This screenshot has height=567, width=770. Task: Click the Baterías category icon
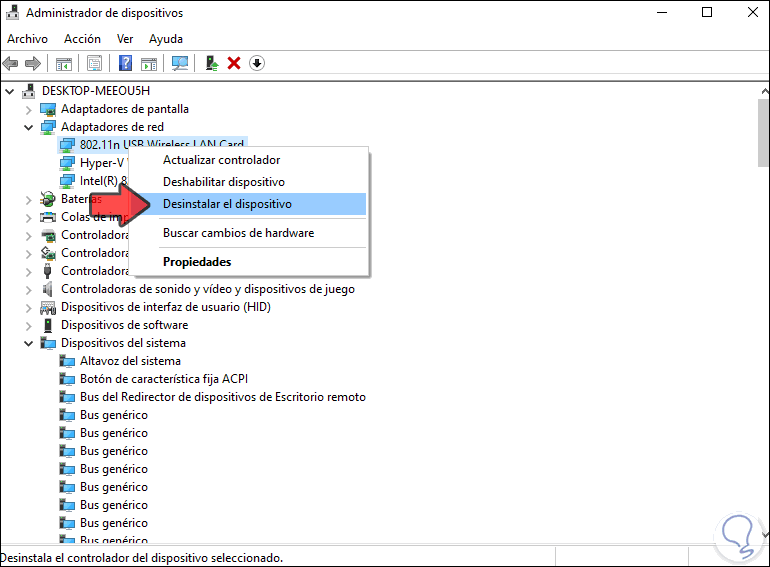(x=48, y=199)
